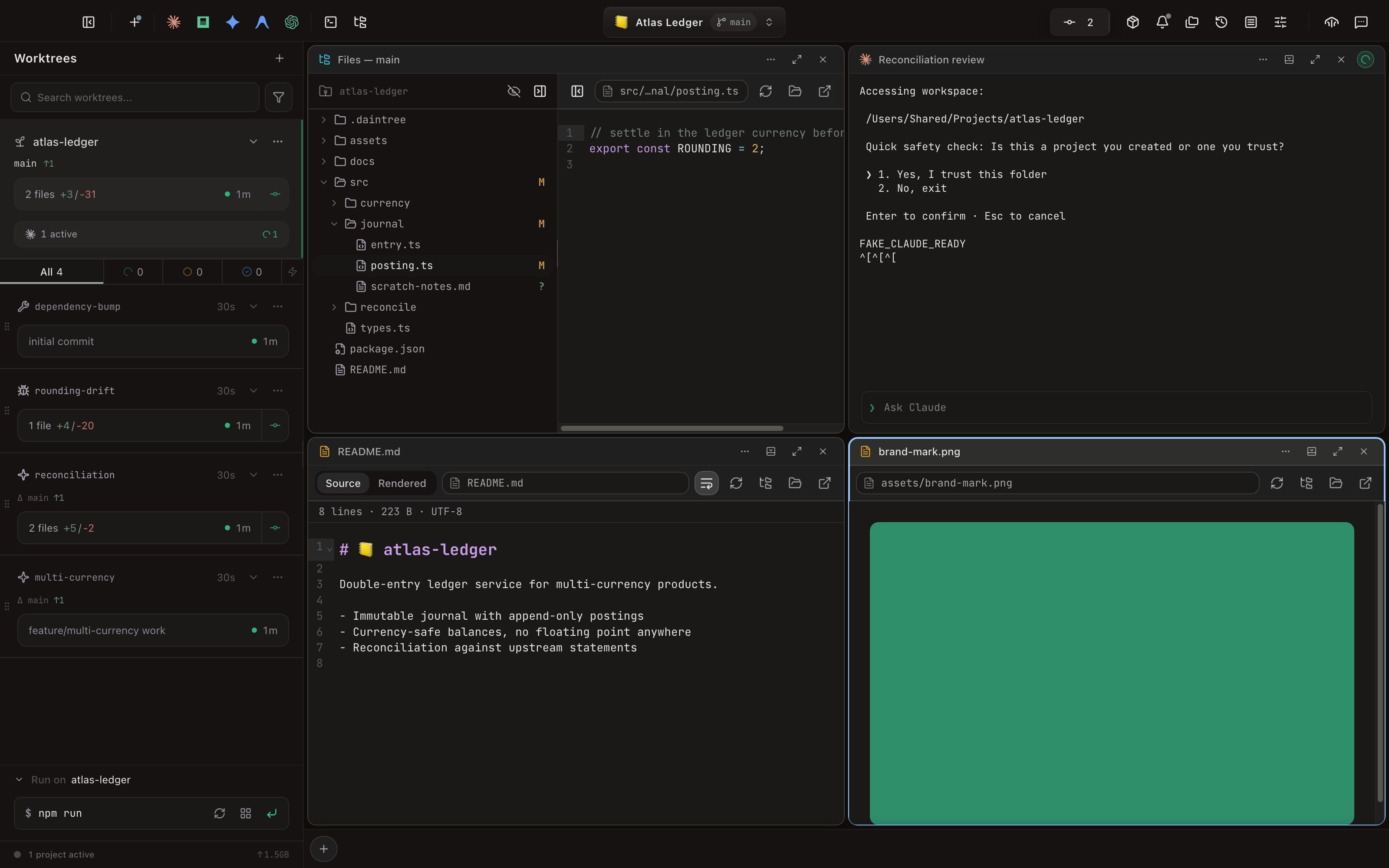The height and width of the screenshot is (868, 1389).
Task: Switch README view to Rendered
Action: pyautogui.click(x=402, y=483)
